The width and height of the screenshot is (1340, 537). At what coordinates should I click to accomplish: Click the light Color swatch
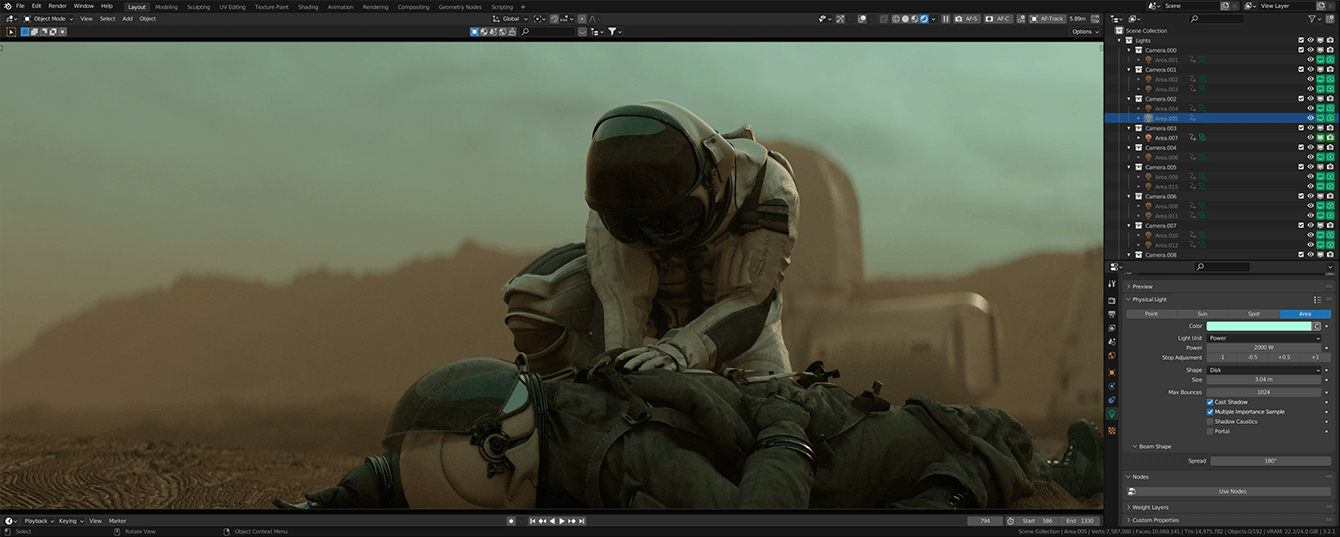1259,326
